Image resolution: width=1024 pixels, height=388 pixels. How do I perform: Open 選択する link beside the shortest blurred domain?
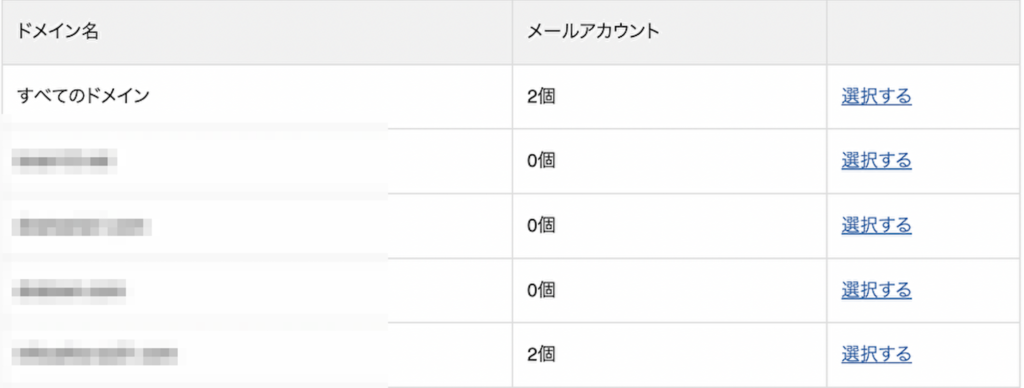coord(876,160)
